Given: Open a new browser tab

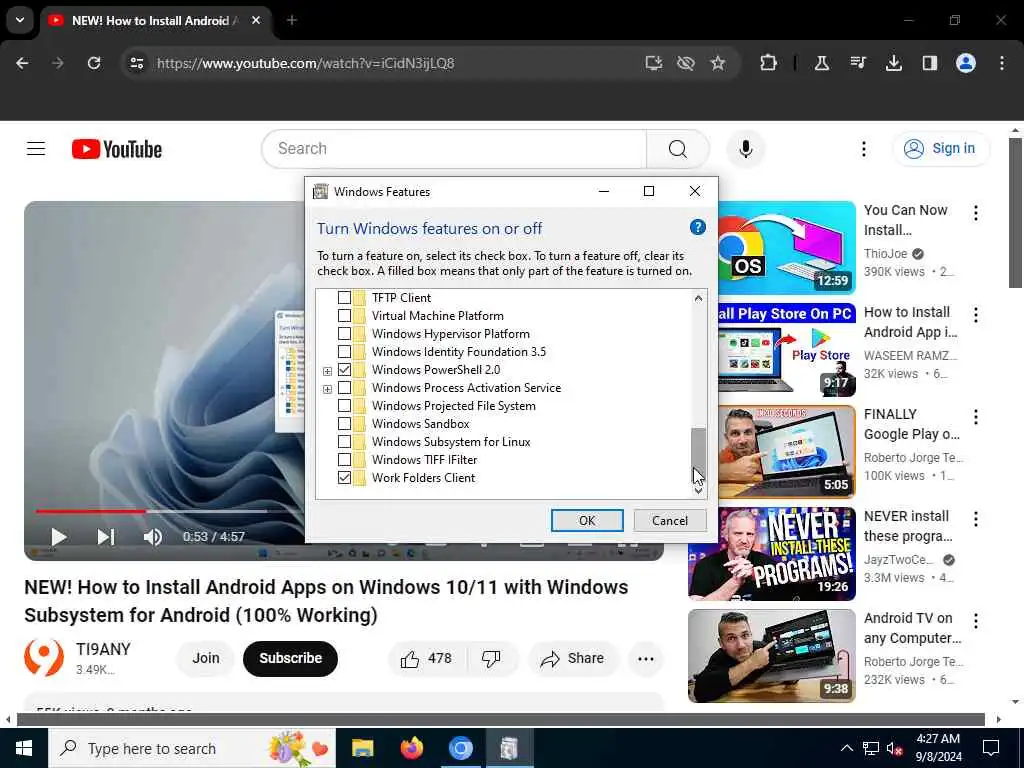Looking at the screenshot, I should (292, 20).
